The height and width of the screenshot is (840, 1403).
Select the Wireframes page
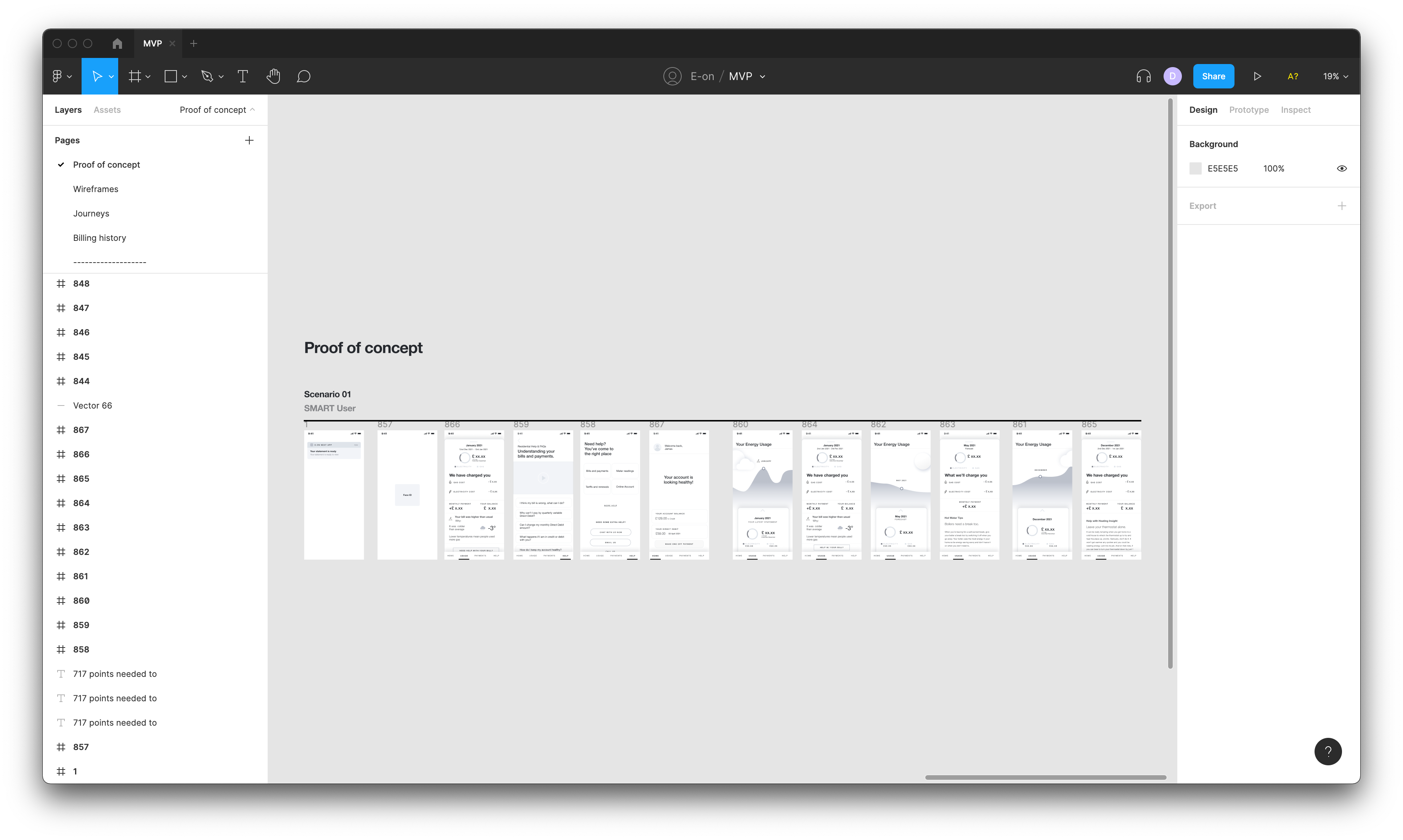(x=96, y=189)
